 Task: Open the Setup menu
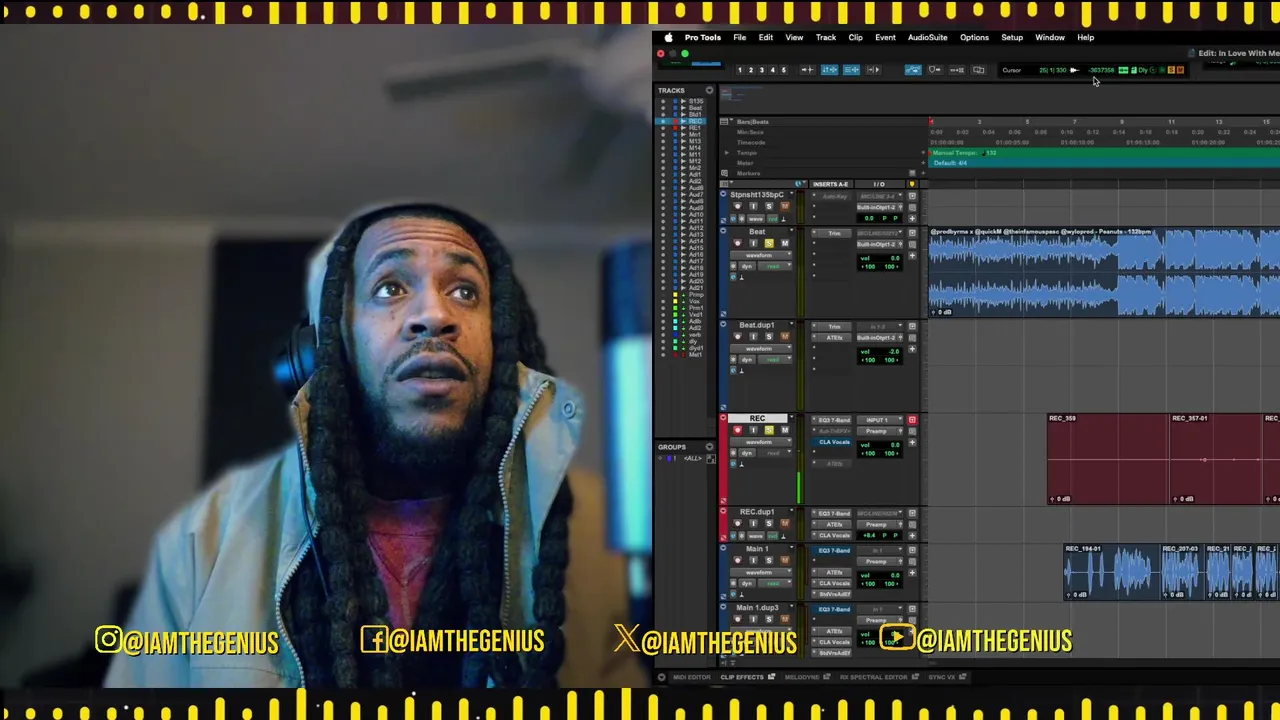1012,38
